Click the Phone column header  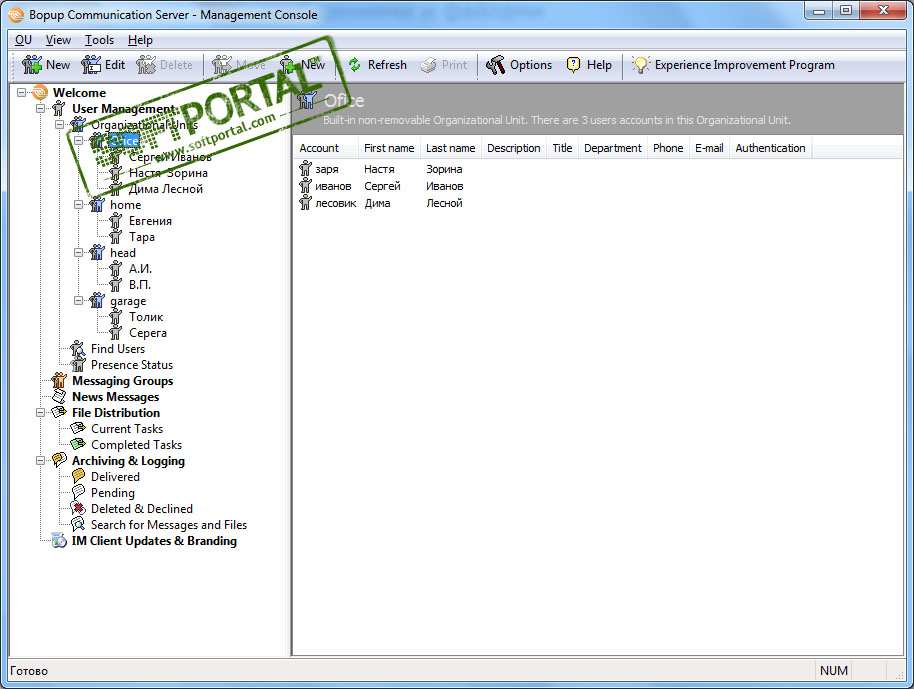click(668, 148)
